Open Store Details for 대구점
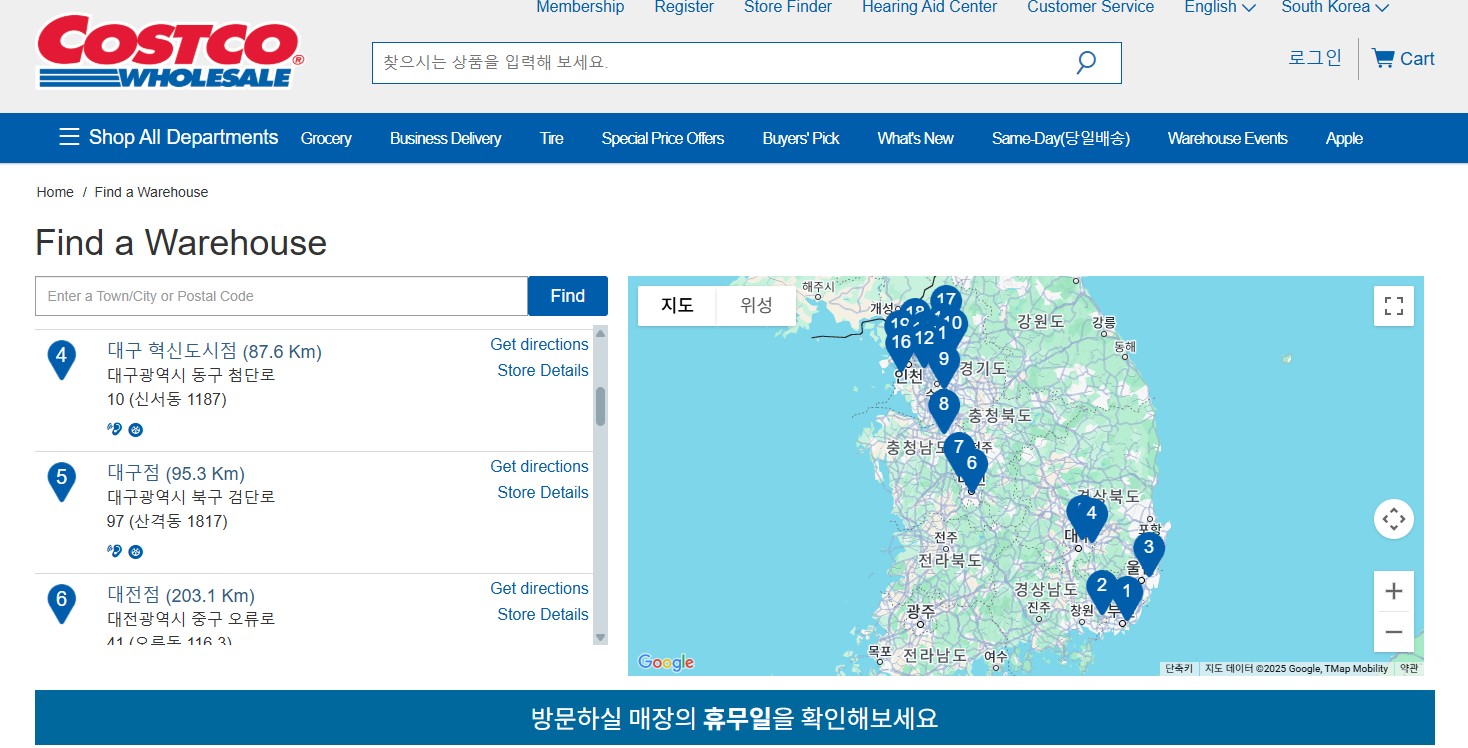The height and width of the screenshot is (748, 1468). (x=543, y=492)
